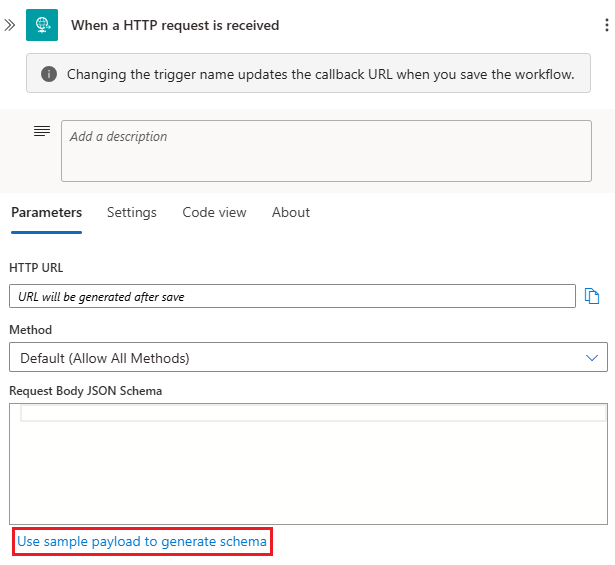
Task: Open the Settings tab
Action: coord(132,212)
